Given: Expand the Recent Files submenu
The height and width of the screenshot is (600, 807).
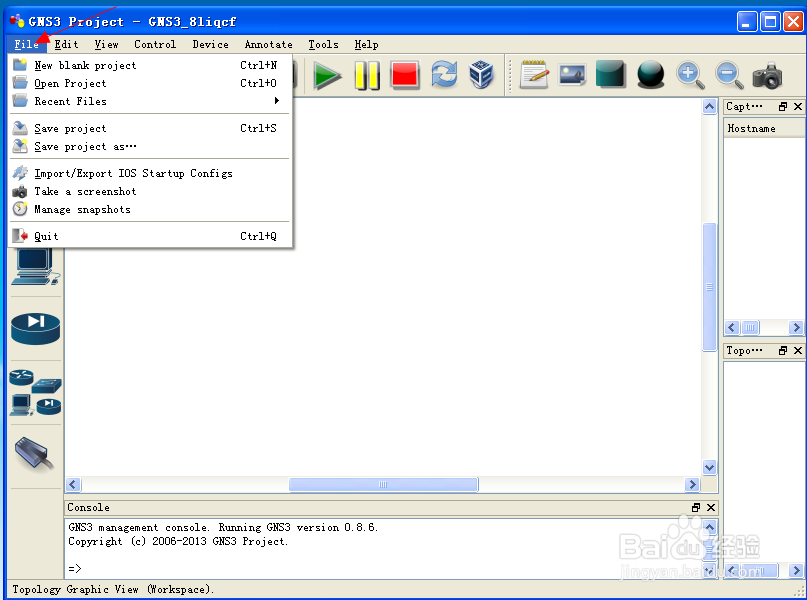Looking at the screenshot, I should click(x=150, y=101).
